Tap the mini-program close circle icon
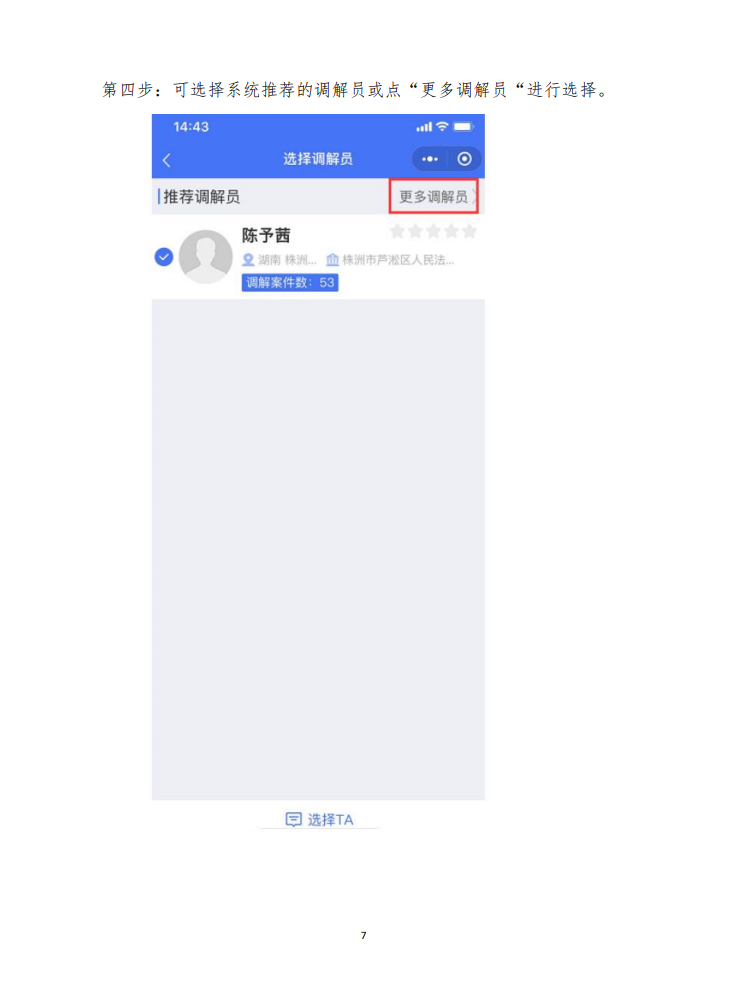The height and width of the screenshot is (995, 731). coord(464,159)
